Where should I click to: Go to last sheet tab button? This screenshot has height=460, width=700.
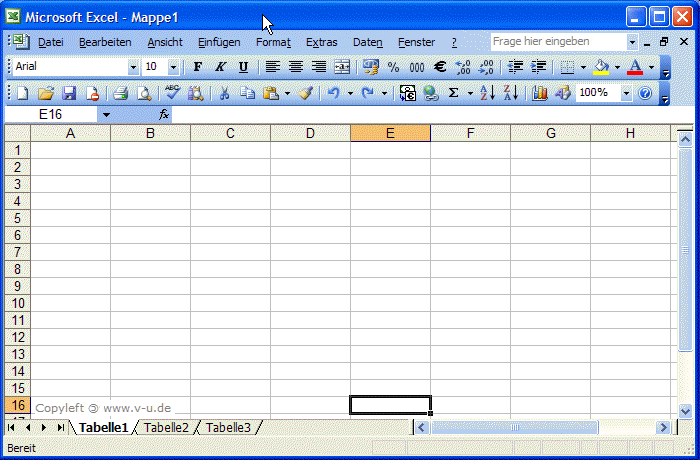[x=61, y=427]
